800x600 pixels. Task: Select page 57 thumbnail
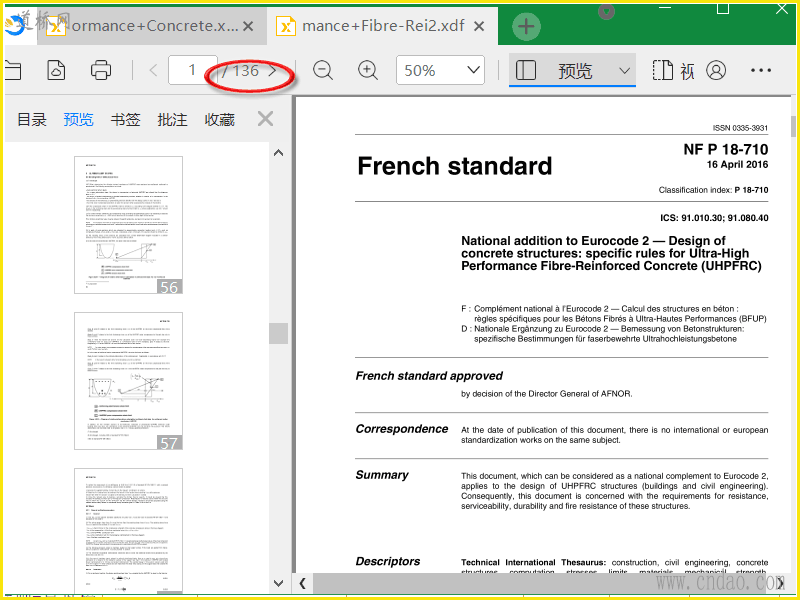pos(128,381)
